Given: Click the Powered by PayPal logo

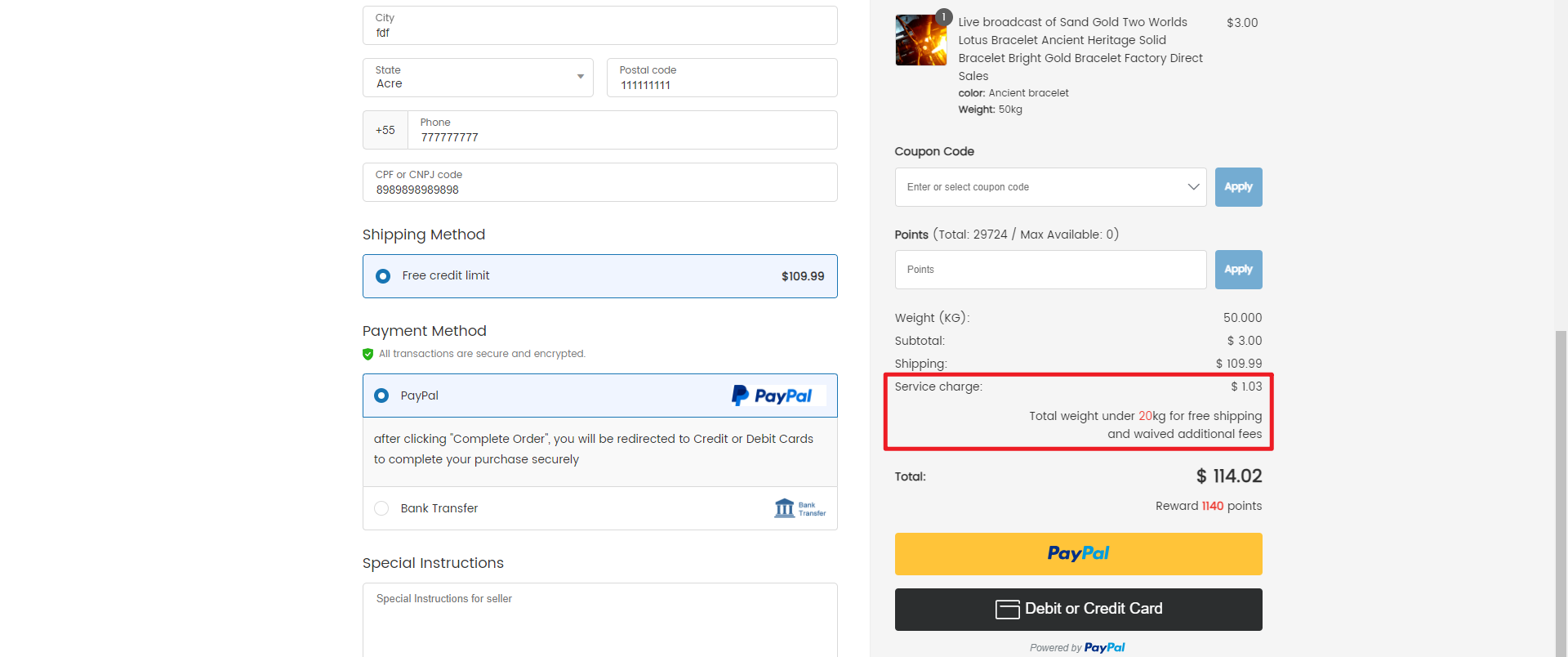Looking at the screenshot, I should [x=1104, y=647].
